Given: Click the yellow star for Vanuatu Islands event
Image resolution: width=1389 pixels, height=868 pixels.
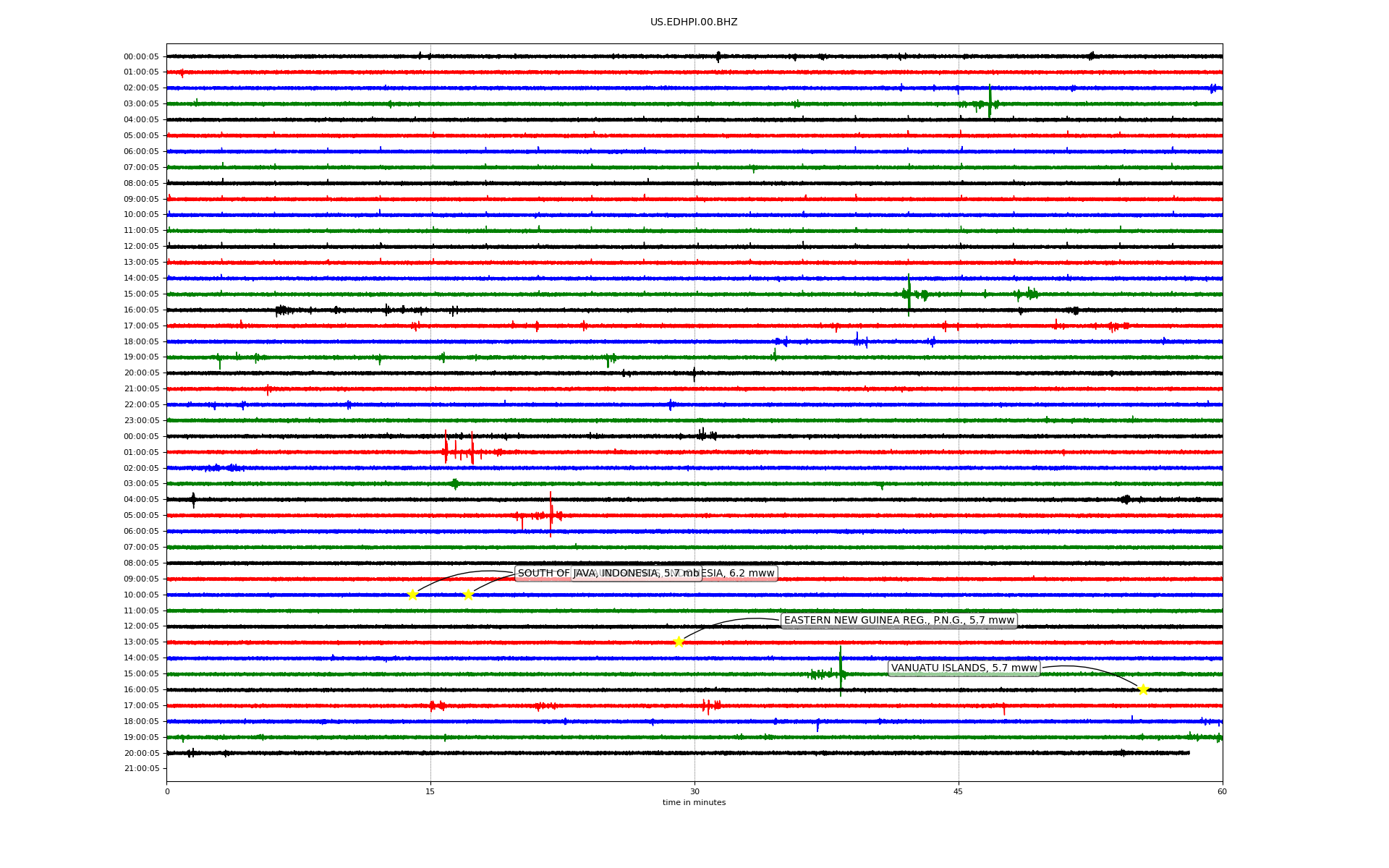Looking at the screenshot, I should click(1143, 689).
